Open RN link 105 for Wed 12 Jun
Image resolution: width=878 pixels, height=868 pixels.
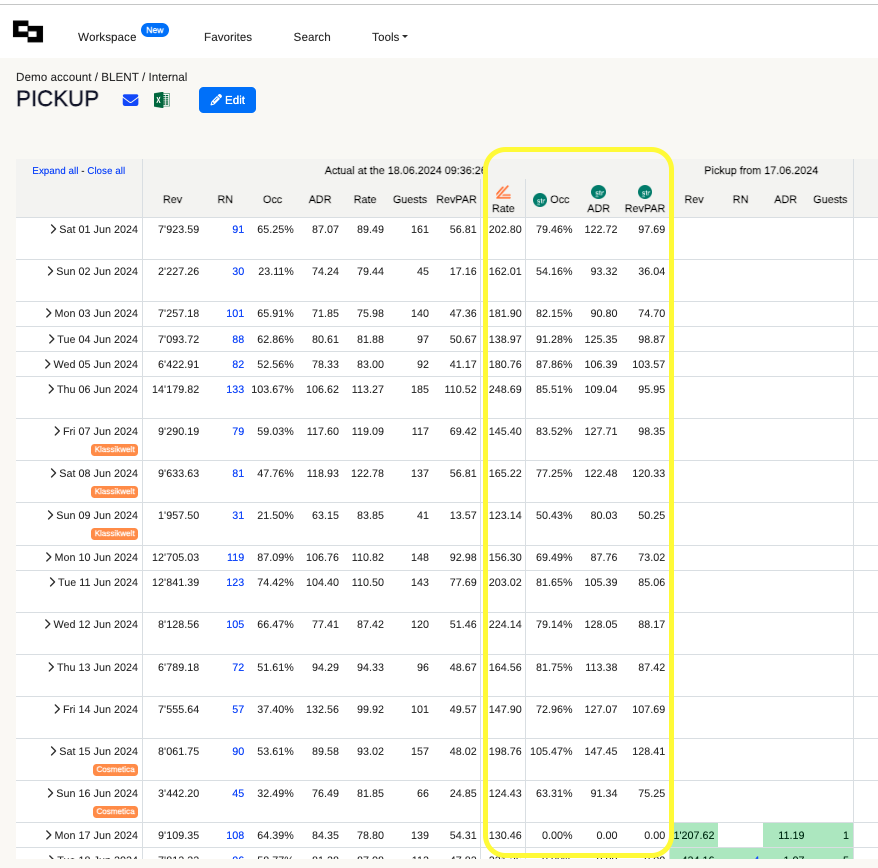pos(235,624)
